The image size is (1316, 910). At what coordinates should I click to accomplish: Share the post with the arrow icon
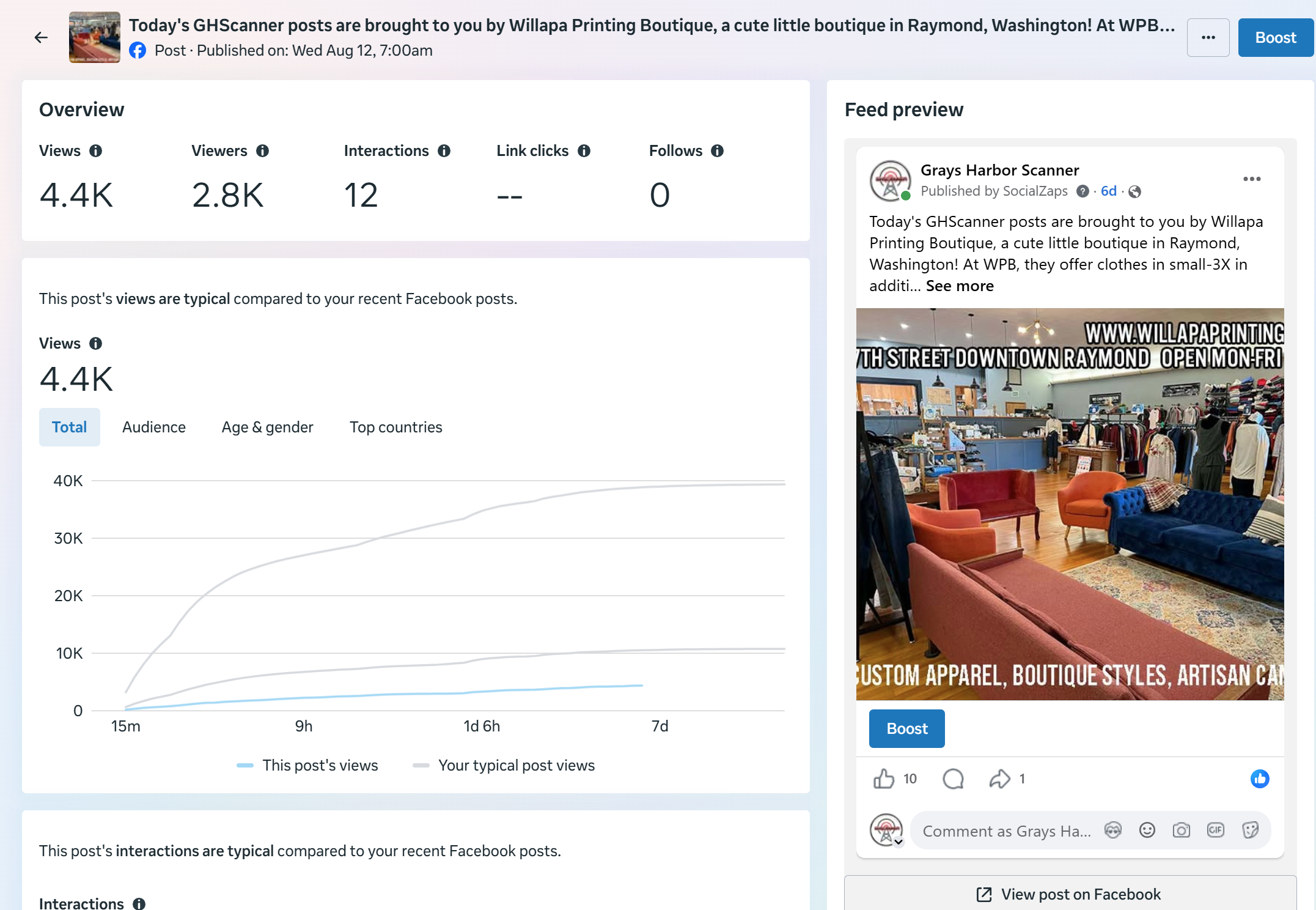pos(999,779)
